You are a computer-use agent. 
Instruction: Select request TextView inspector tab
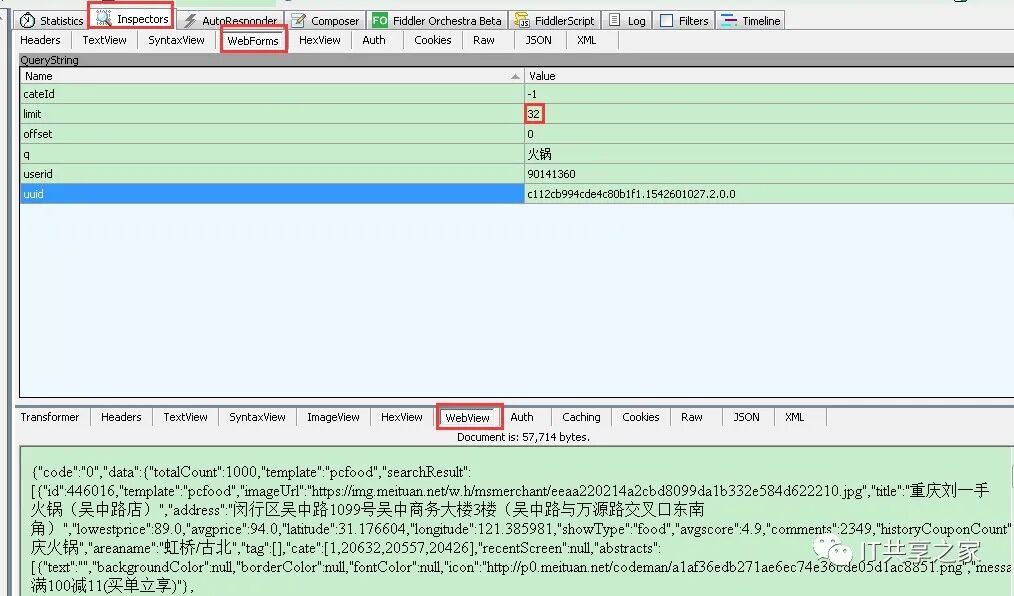(x=104, y=40)
